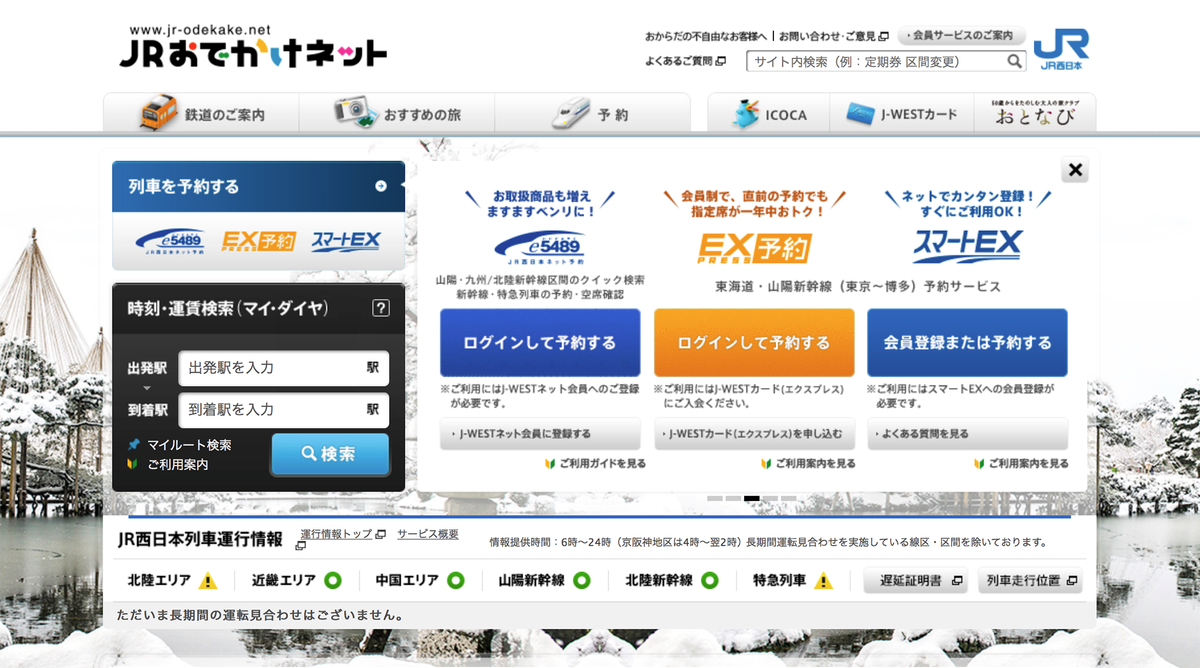Select the active dark carousel indicator
This screenshot has width=1200, height=668.
(x=752, y=498)
